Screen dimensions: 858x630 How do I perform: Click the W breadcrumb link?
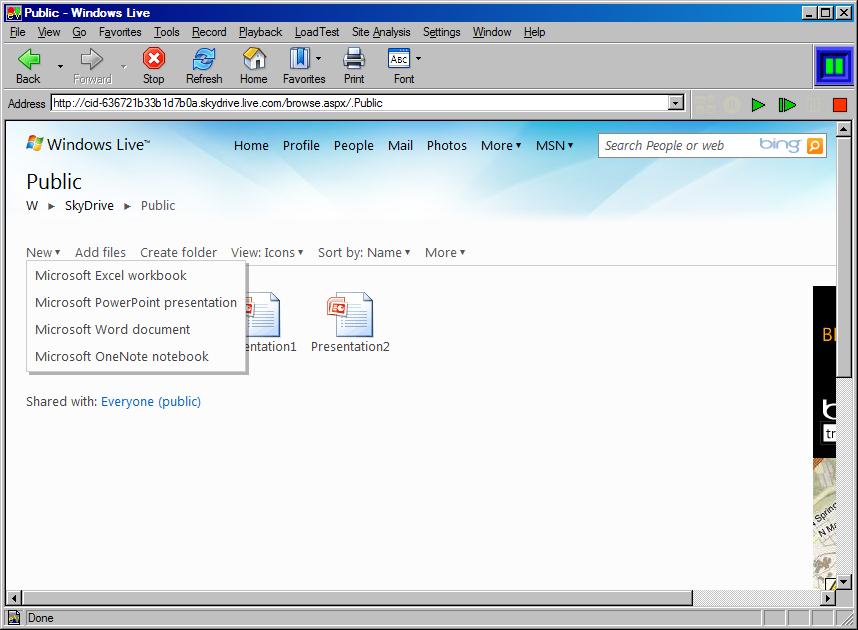32,206
